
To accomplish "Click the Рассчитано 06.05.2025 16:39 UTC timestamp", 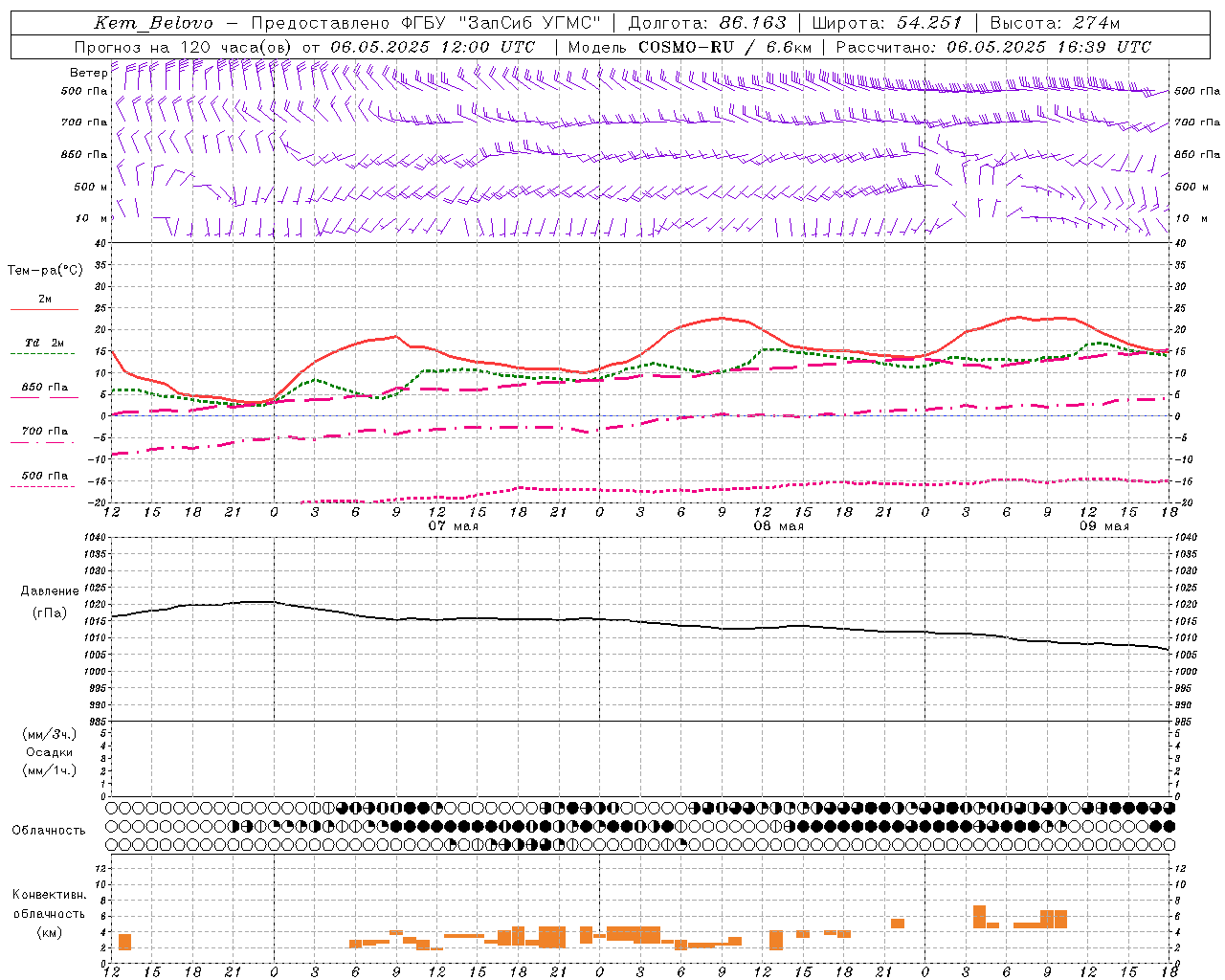I will (993, 47).
